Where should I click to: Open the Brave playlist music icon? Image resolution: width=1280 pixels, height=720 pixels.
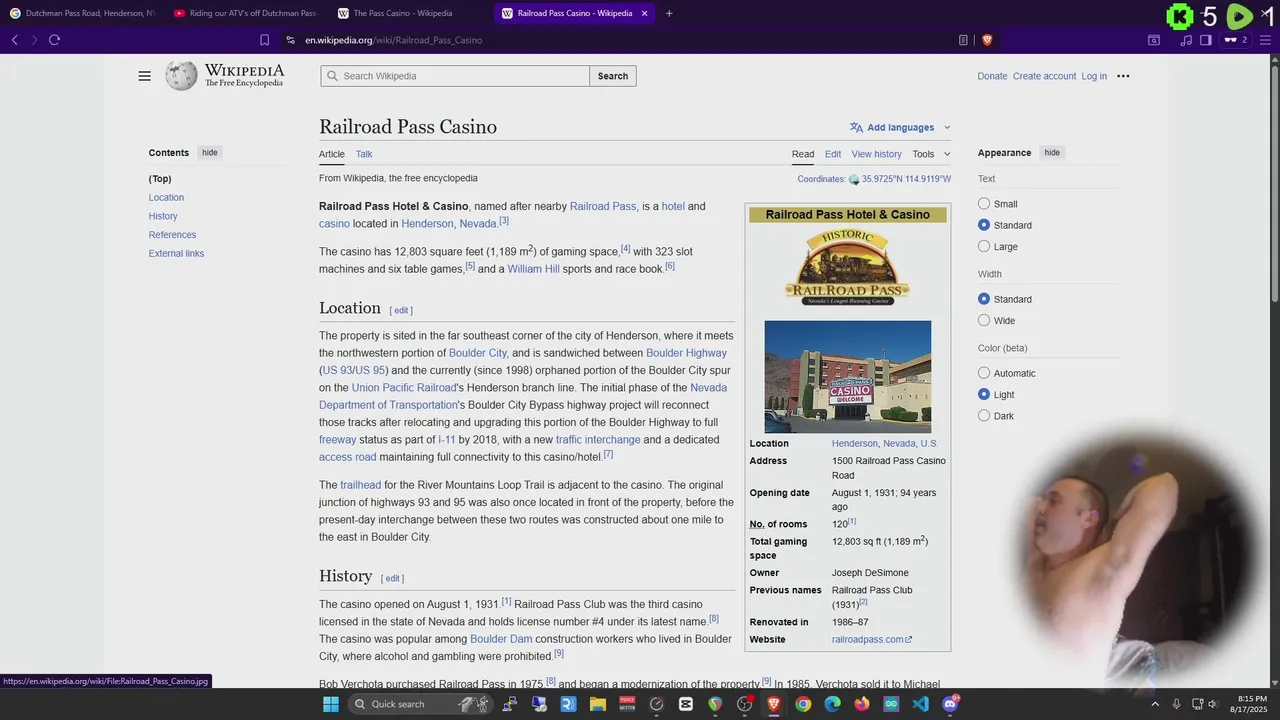pos(1186,40)
